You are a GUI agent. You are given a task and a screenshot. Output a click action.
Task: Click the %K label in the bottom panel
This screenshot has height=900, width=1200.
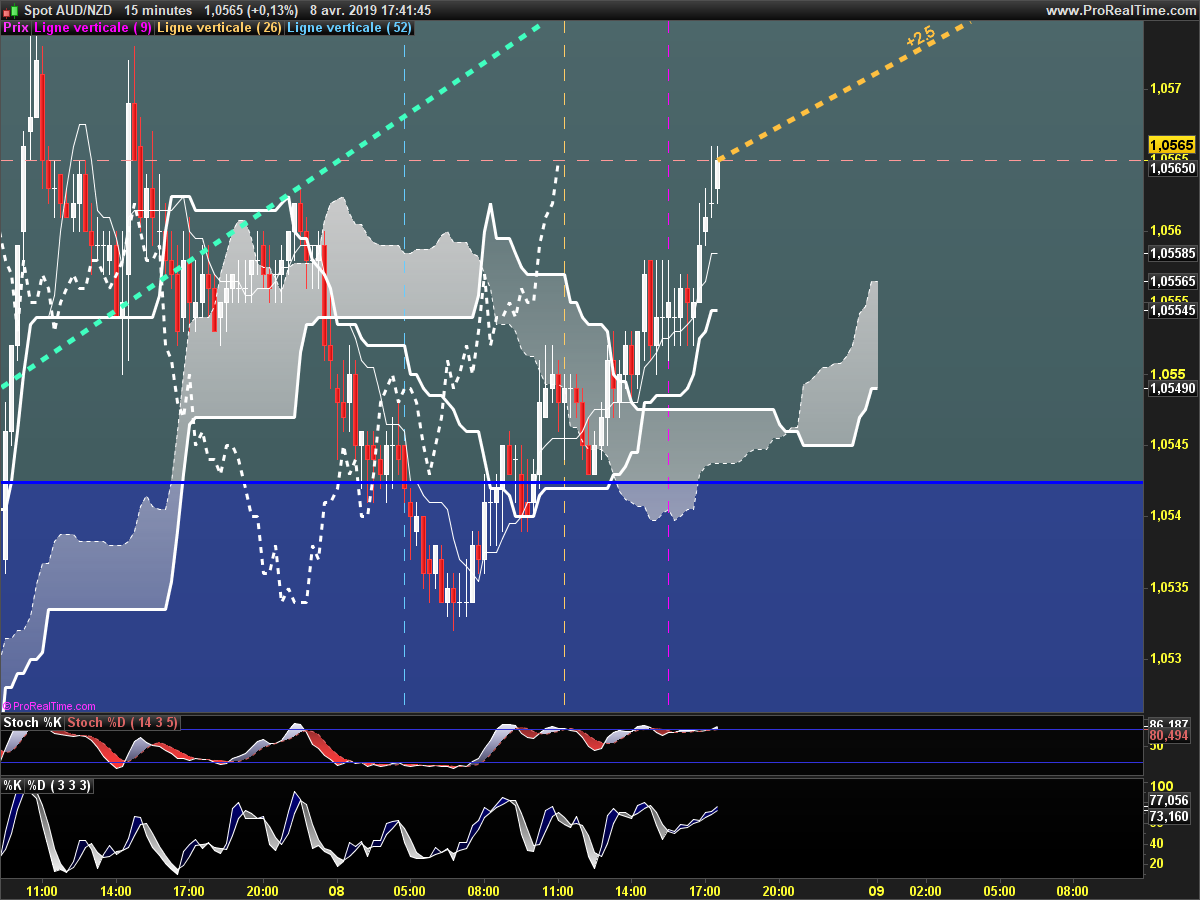[13, 786]
